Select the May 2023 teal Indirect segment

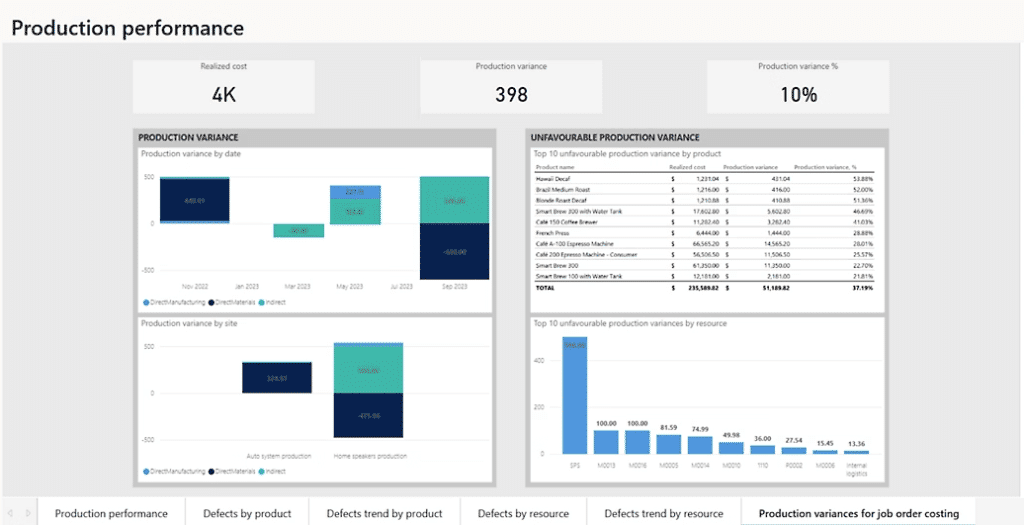pos(355,212)
